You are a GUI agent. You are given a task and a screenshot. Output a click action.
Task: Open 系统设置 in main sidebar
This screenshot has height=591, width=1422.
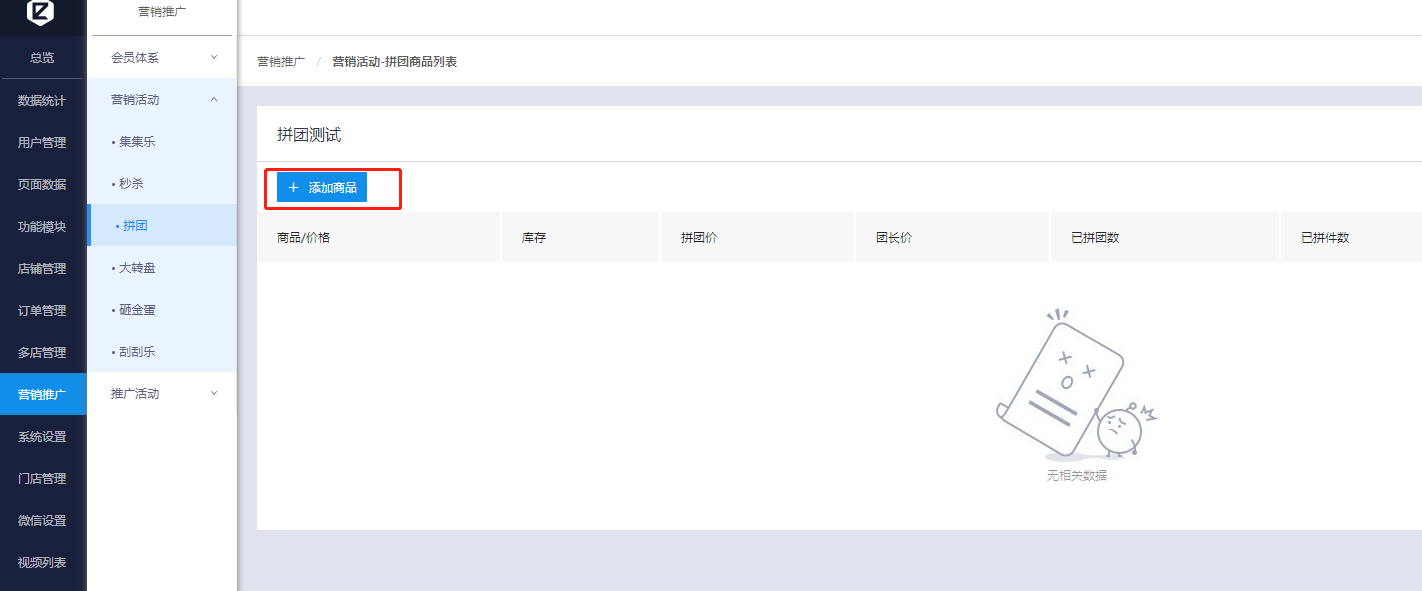click(42, 437)
